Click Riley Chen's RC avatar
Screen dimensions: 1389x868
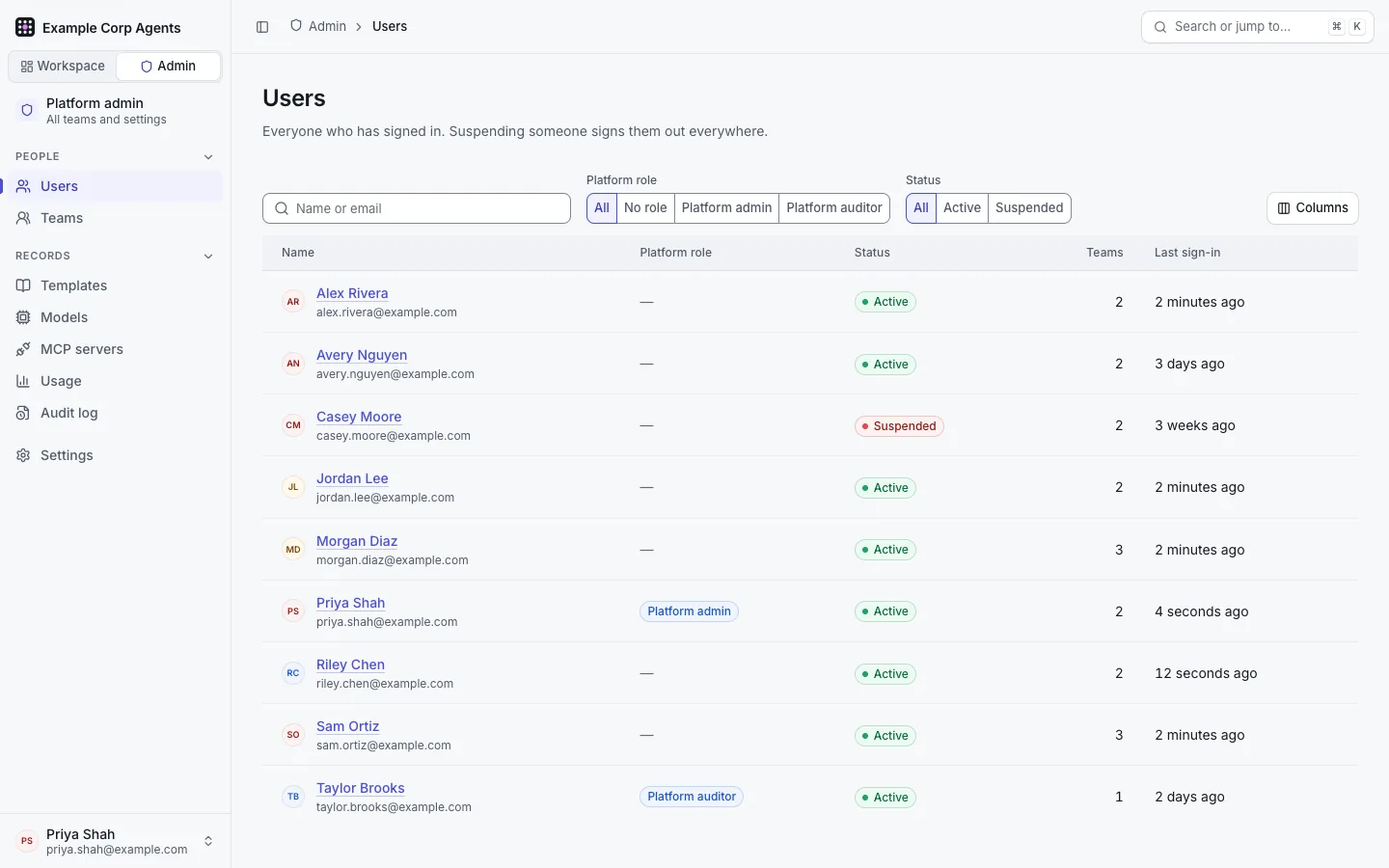(x=293, y=673)
